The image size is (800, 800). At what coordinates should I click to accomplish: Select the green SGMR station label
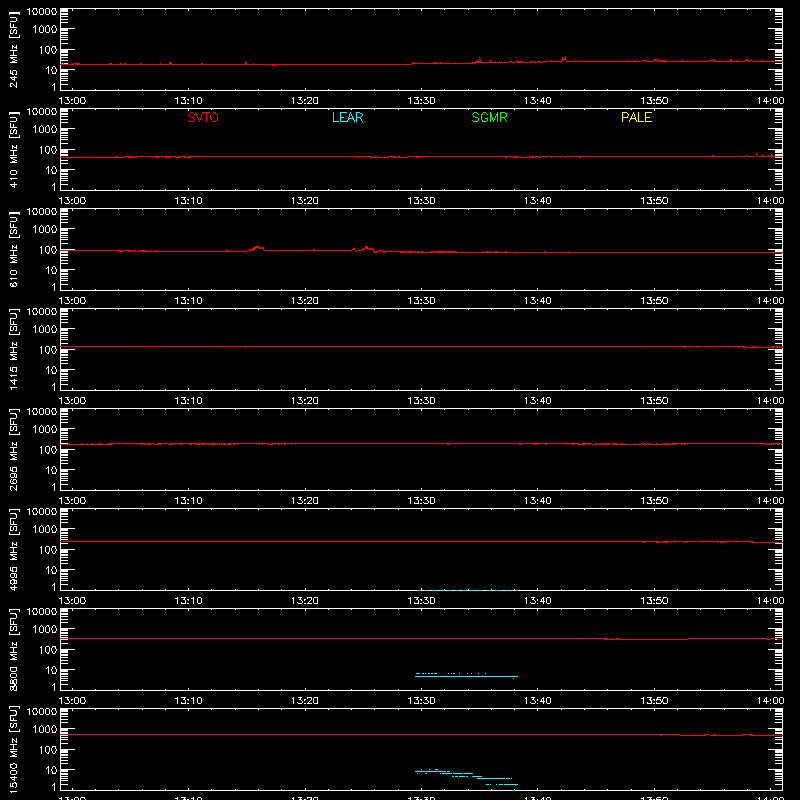click(489, 117)
